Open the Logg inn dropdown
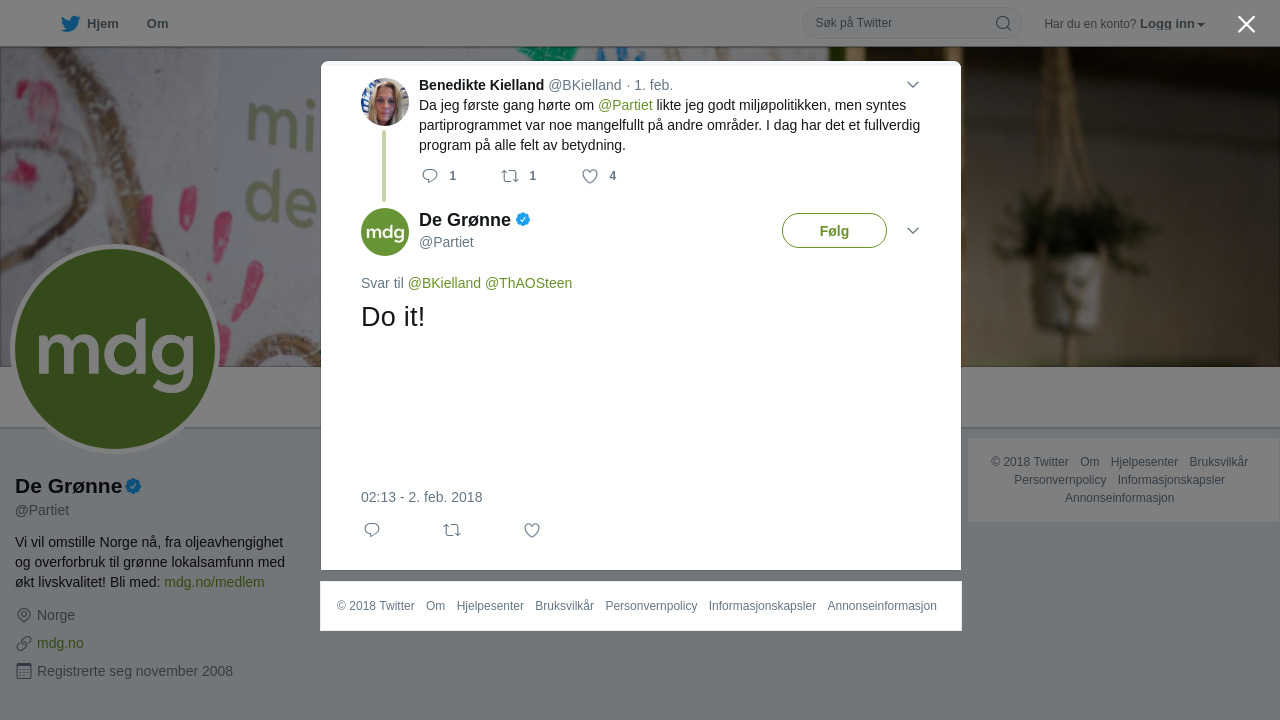The width and height of the screenshot is (1280, 720). pyautogui.click(x=1172, y=24)
